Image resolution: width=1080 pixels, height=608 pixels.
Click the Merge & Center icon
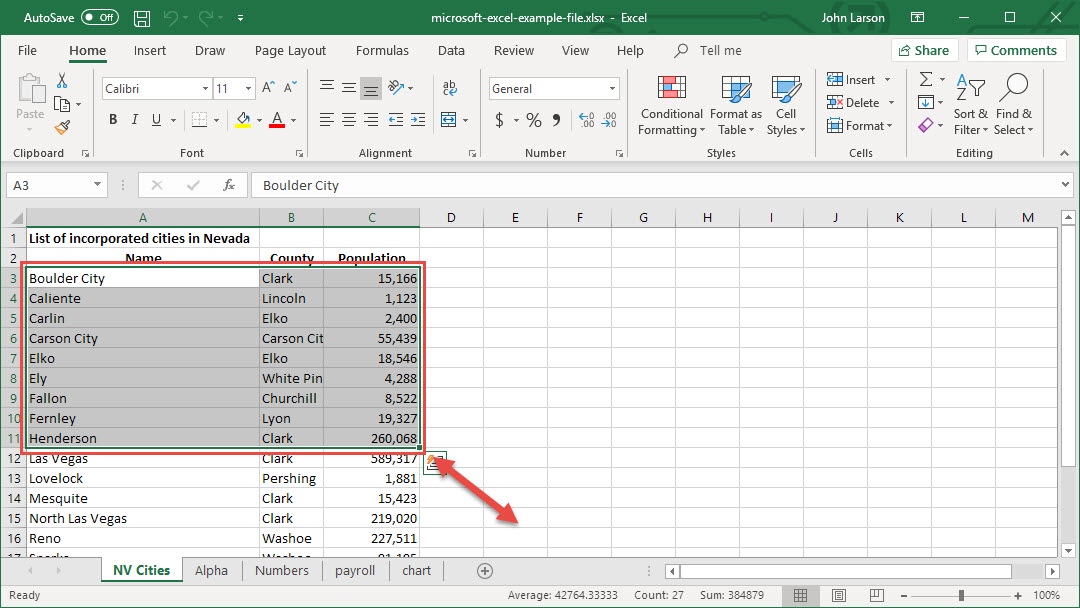pyautogui.click(x=449, y=119)
